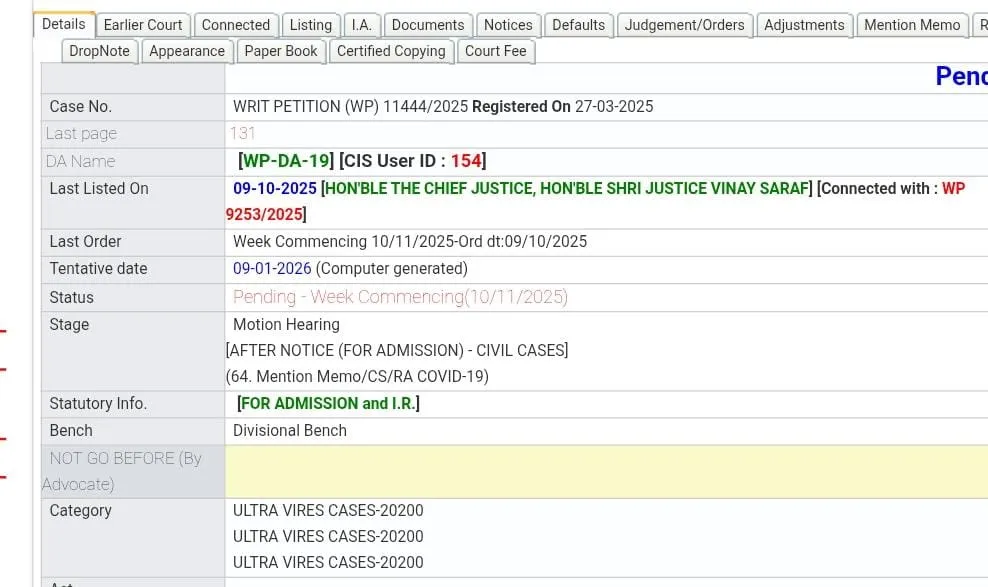Switch to the Connected tab
Screen dimensions: 988x587
pos(235,25)
